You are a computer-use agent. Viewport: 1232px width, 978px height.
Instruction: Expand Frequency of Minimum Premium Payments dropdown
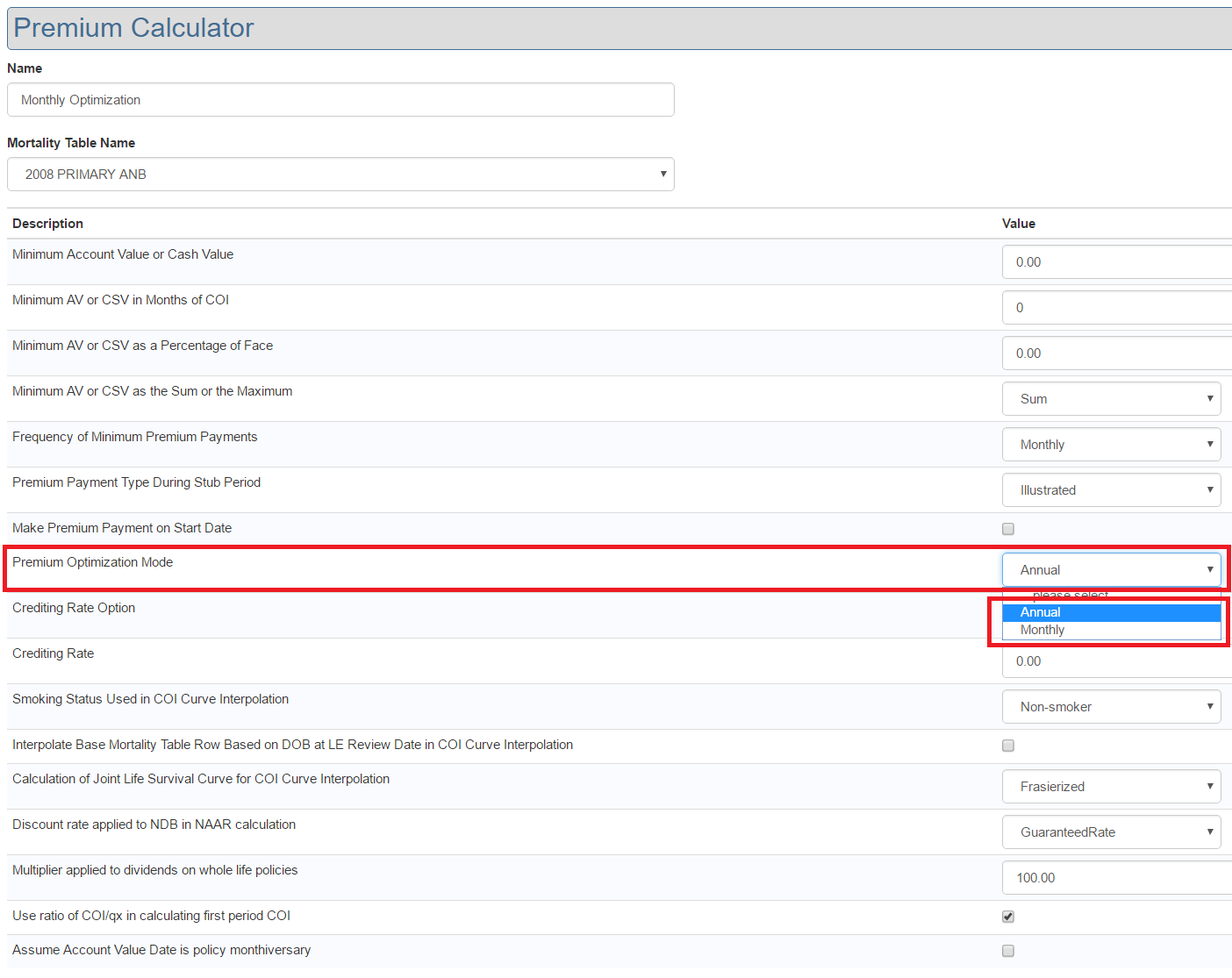point(1111,445)
